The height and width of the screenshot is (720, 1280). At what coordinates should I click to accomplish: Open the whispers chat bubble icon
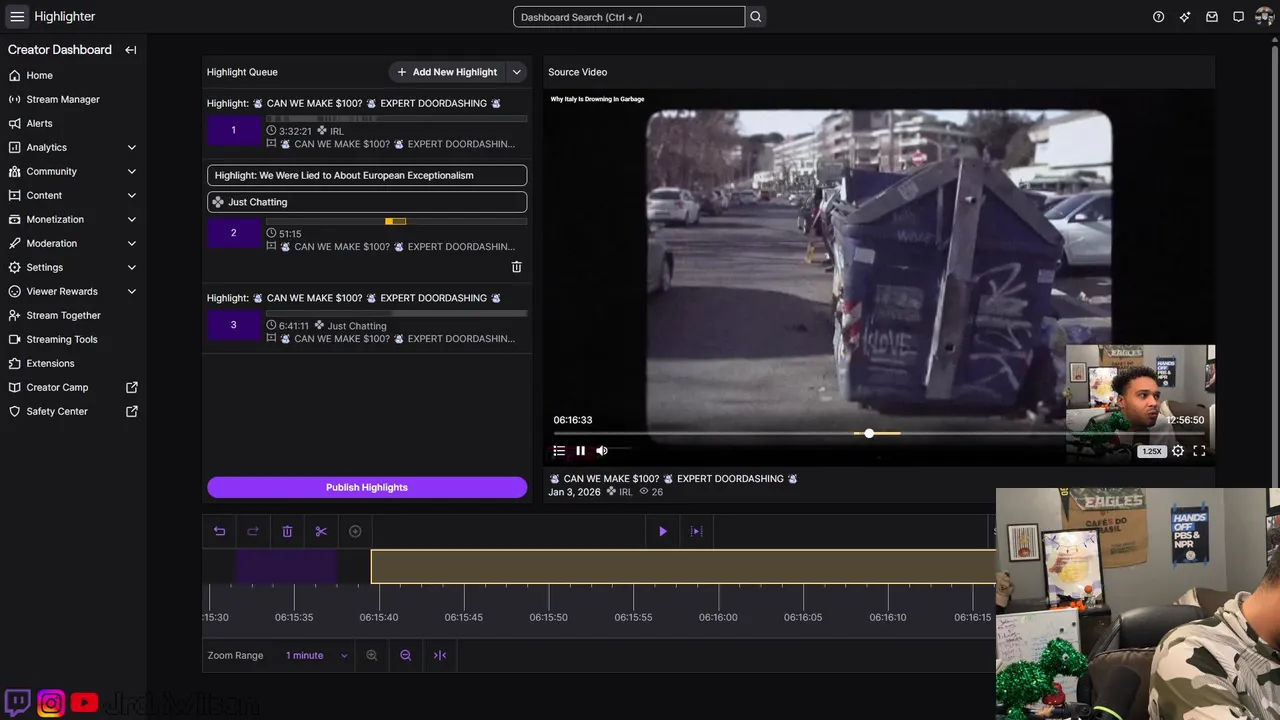pyautogui.click(x=1238, y=17)
